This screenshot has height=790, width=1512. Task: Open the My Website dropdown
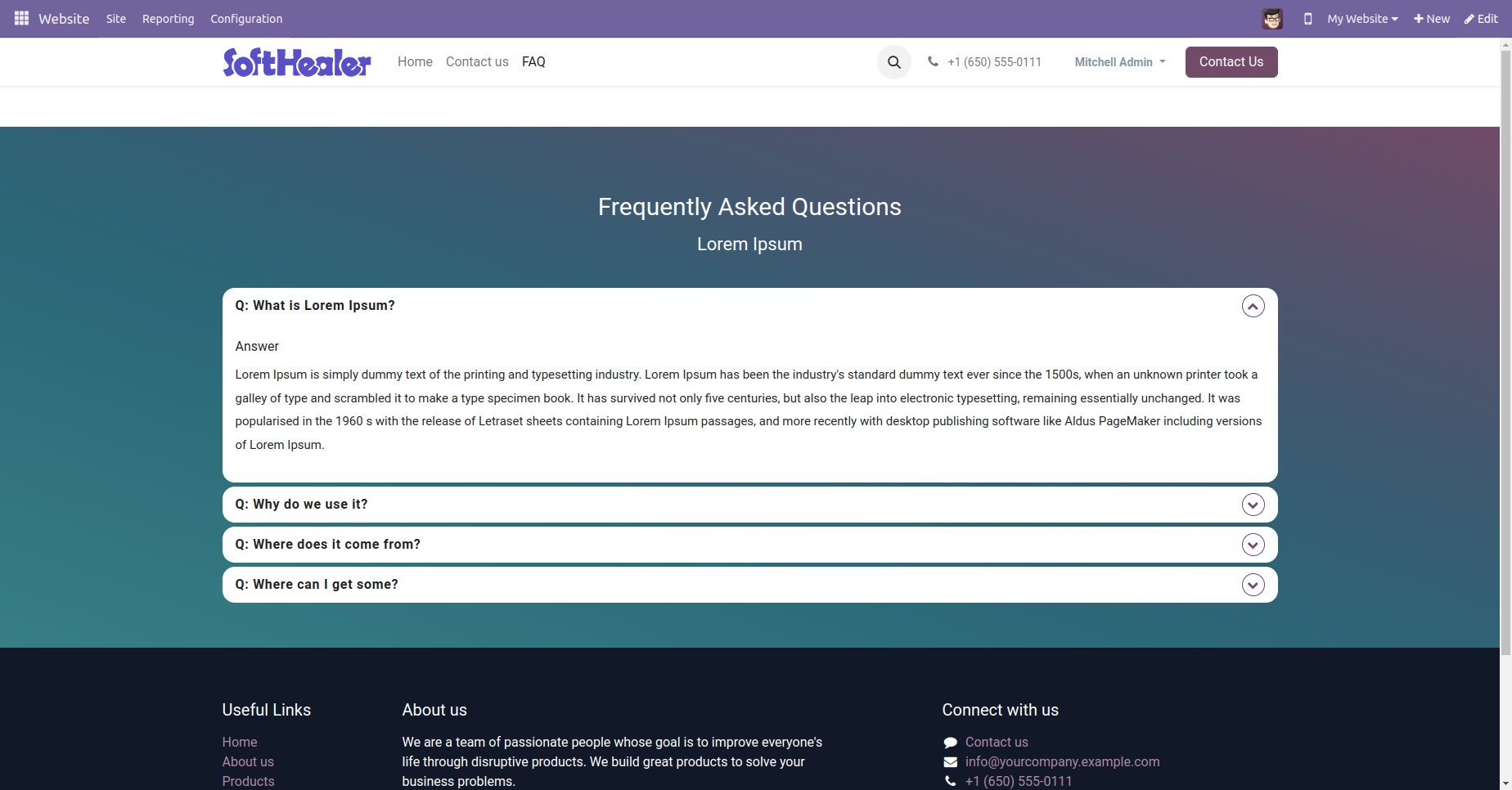pyautogui.click(x=1362, y=19)
